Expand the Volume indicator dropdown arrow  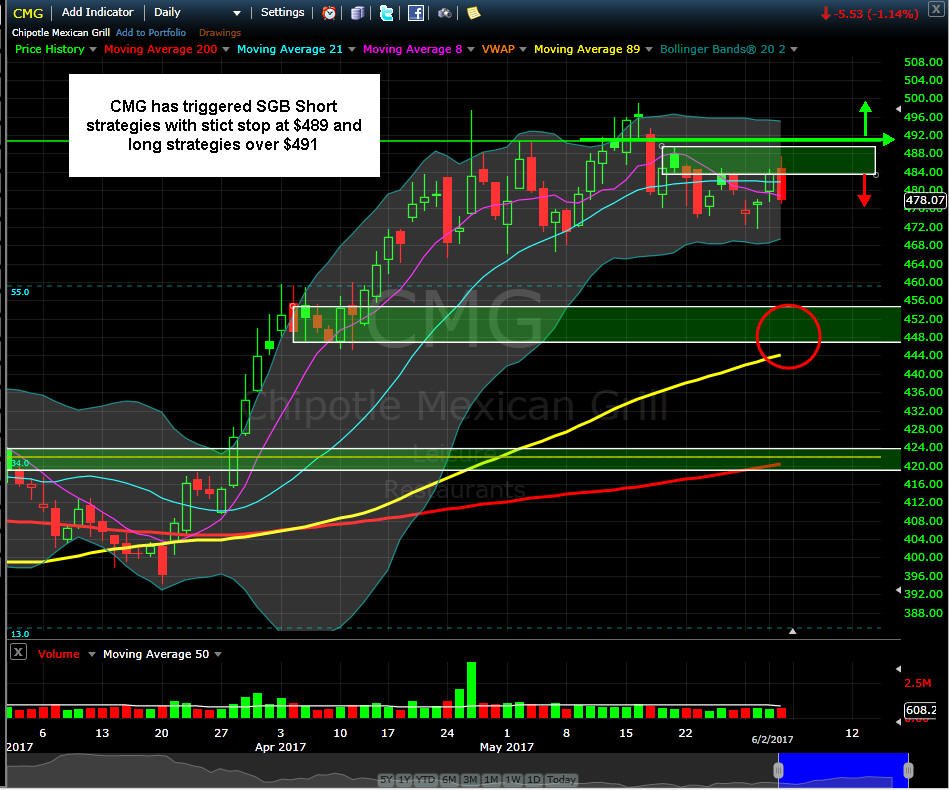pos(91,654)
